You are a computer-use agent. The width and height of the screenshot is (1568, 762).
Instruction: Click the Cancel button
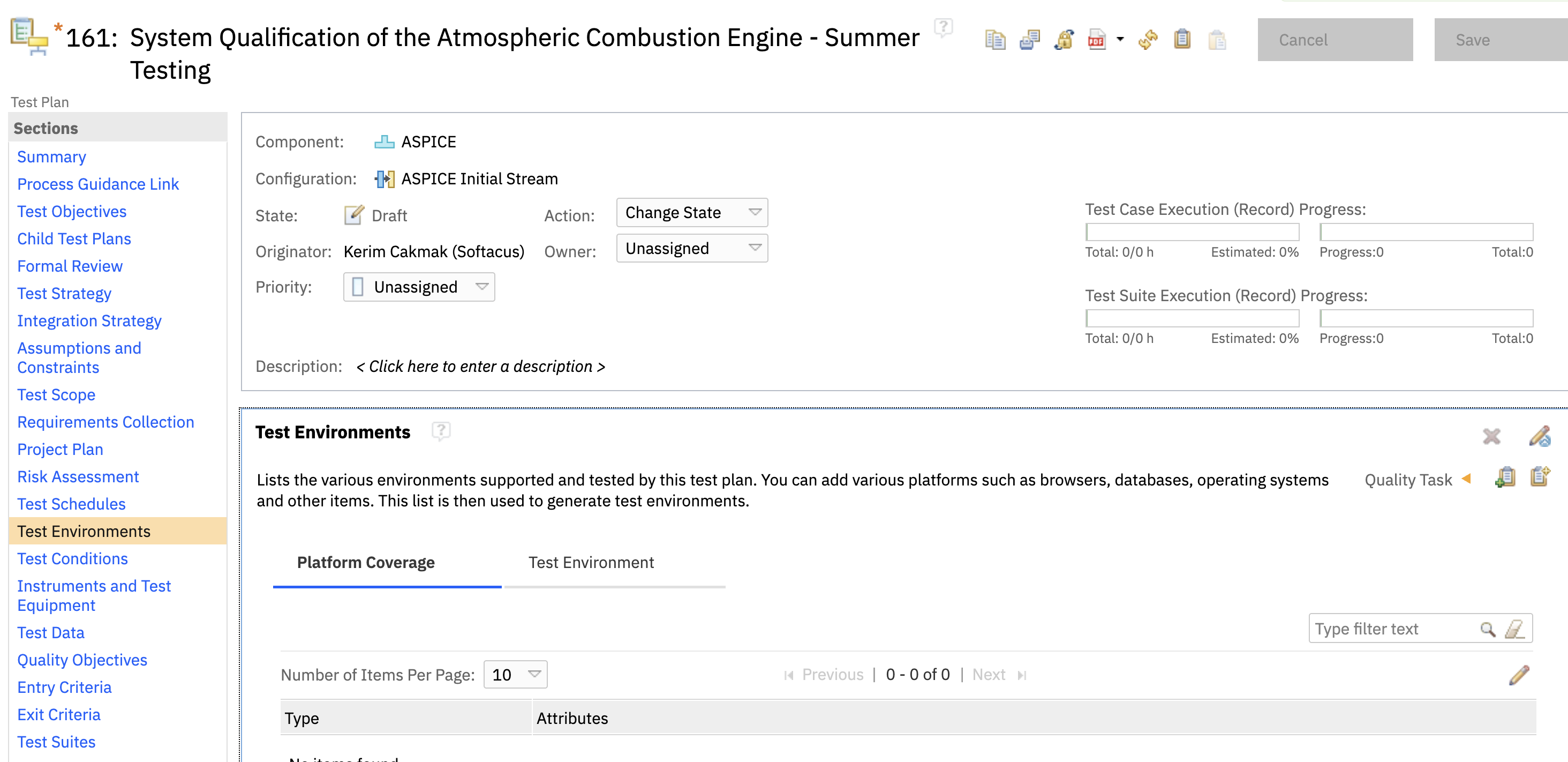[1335, 39]
